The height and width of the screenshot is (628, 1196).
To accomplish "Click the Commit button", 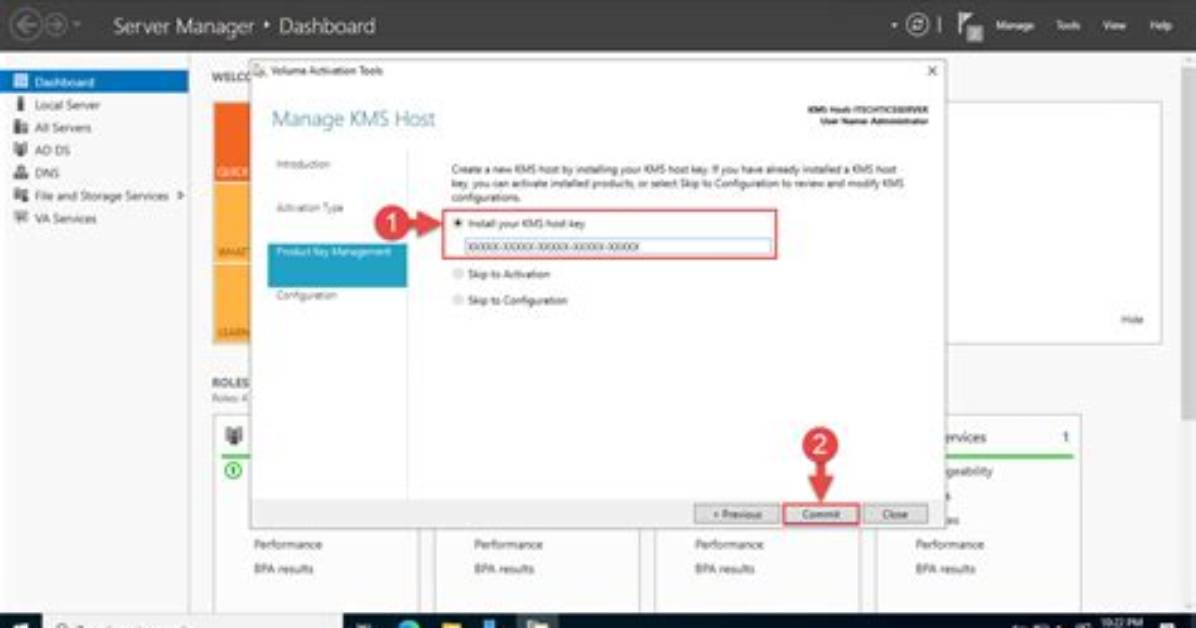I will click(x=821, y=514).
